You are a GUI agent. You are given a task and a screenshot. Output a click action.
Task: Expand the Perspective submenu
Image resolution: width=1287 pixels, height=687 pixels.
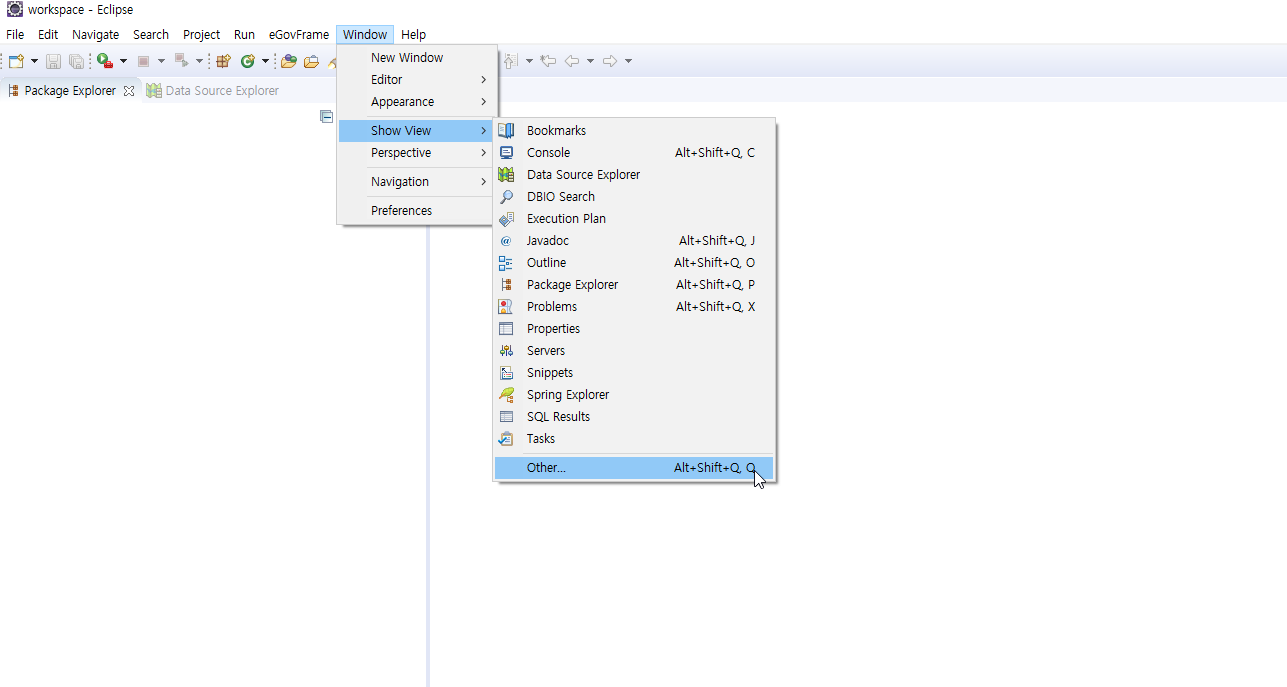coord(416,153)
